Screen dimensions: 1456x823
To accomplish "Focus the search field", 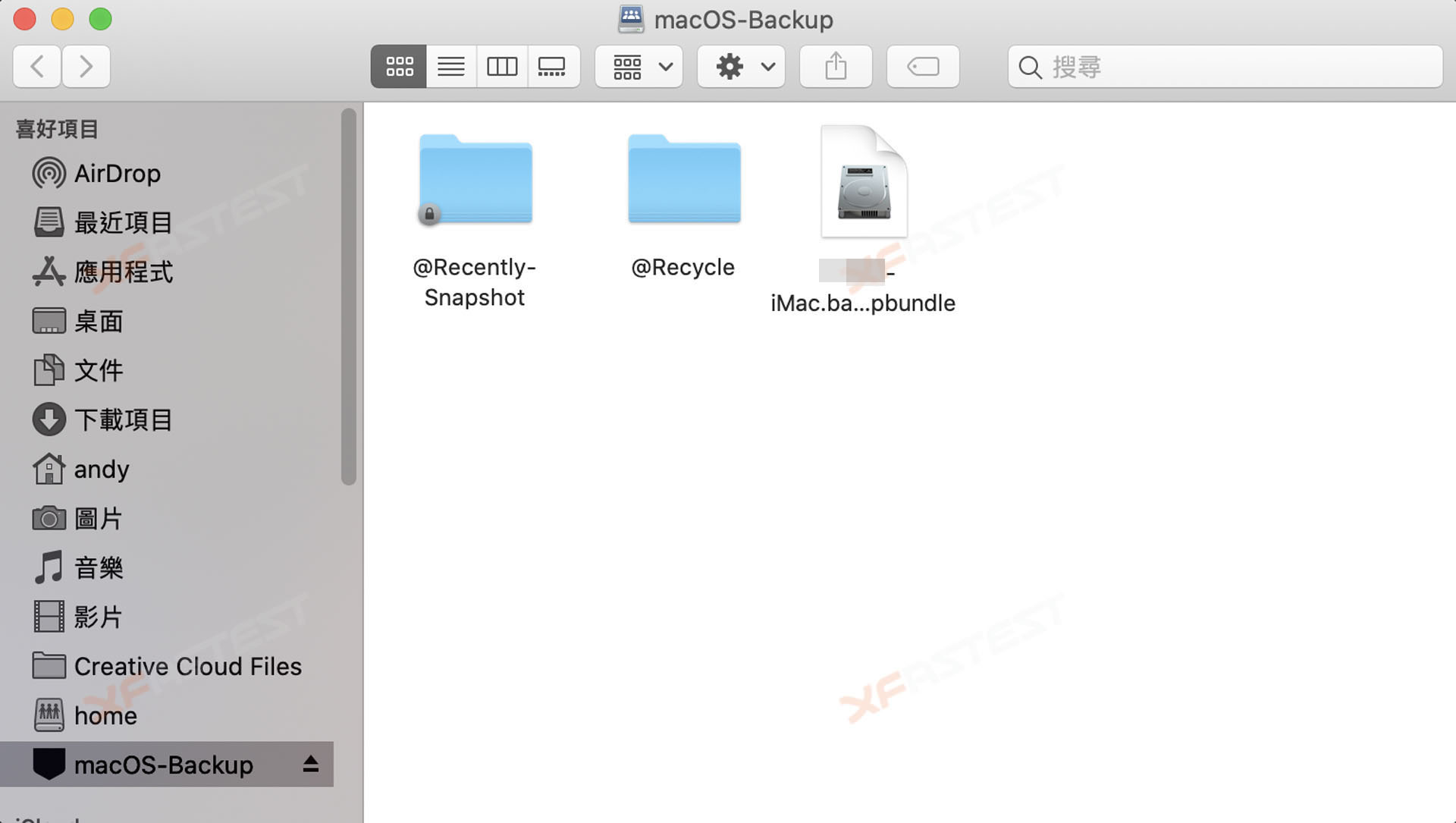I will click(x=1225, y=67).
